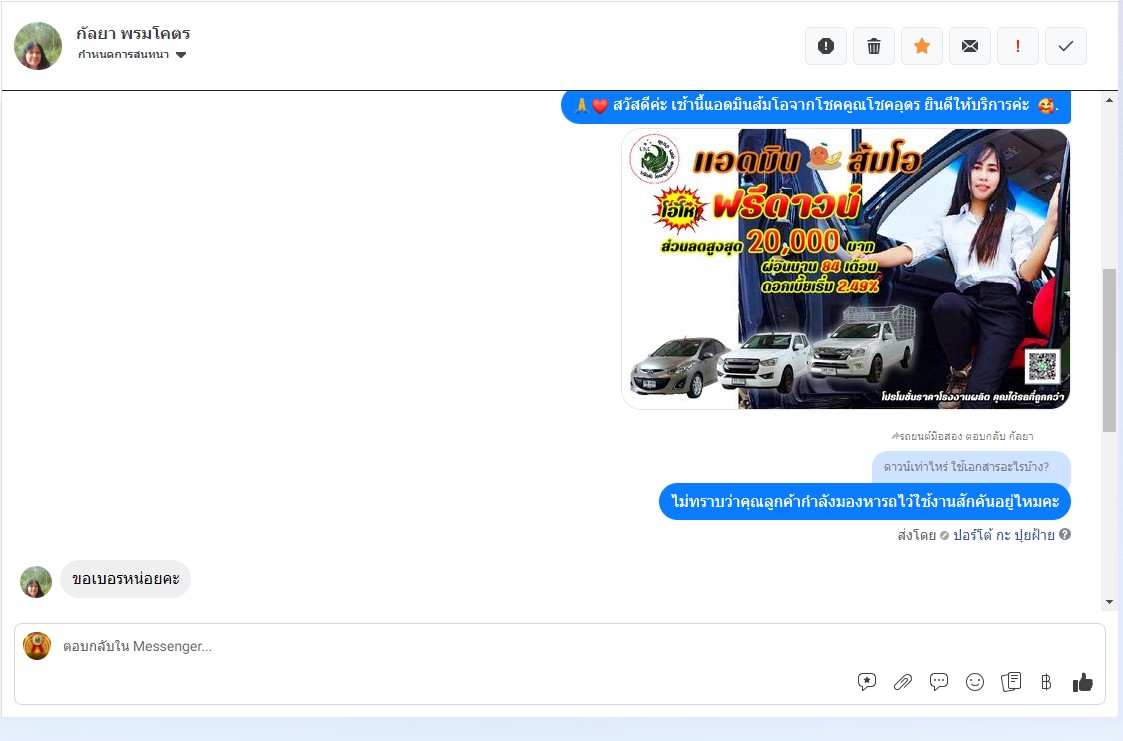The width and height of the screenshot is (1123, 741).
Task: Open กำหนดการสนทนา dropdown under contact name
Action: coord(132,54)
